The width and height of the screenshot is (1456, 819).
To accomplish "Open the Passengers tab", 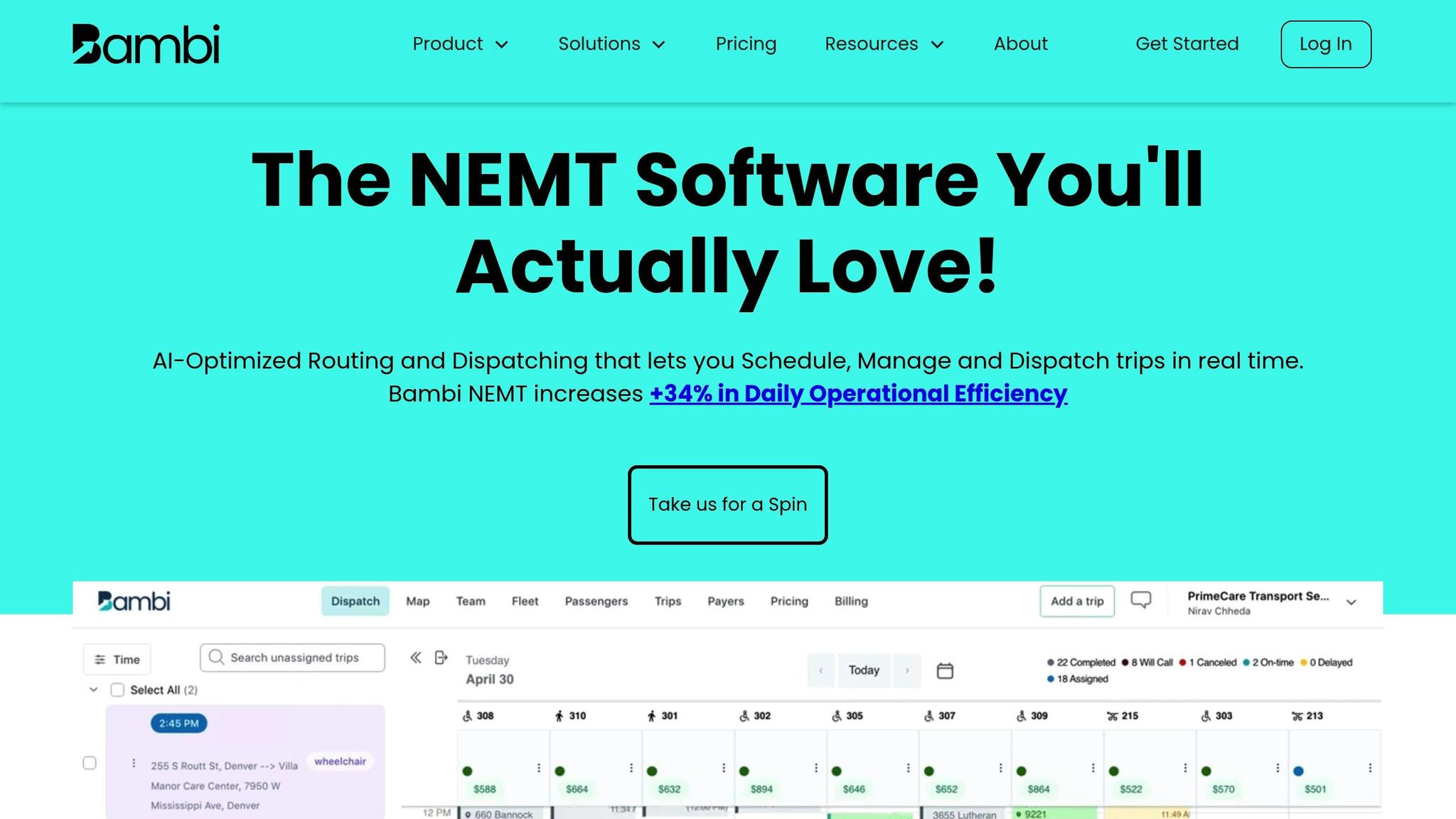I will pyautogui.click(x=596, y=601).
